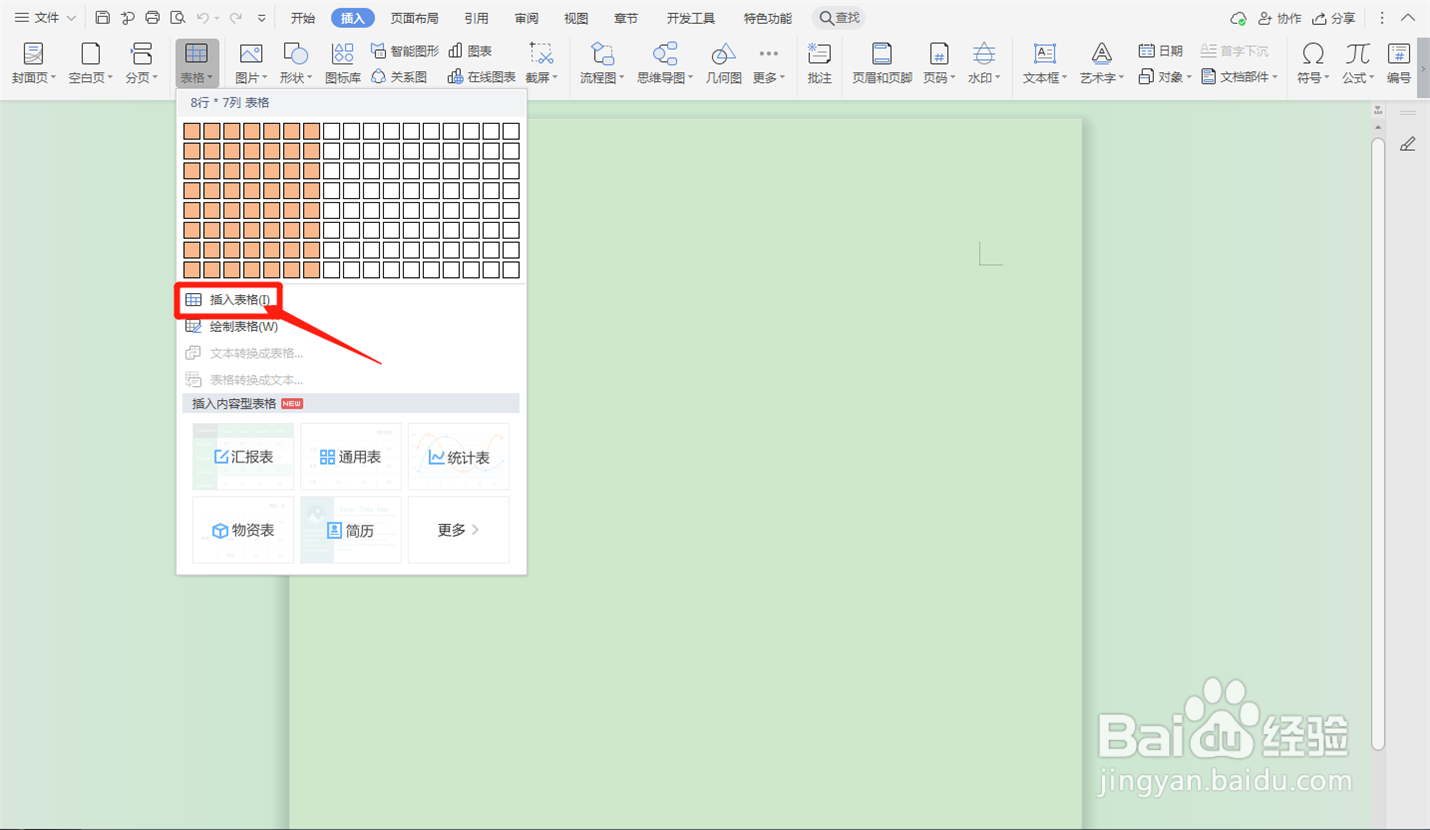The width and height of the screenshot is (1430, 830).
Task: Open the three-dot more options menu
Action: coord(1383,18)
